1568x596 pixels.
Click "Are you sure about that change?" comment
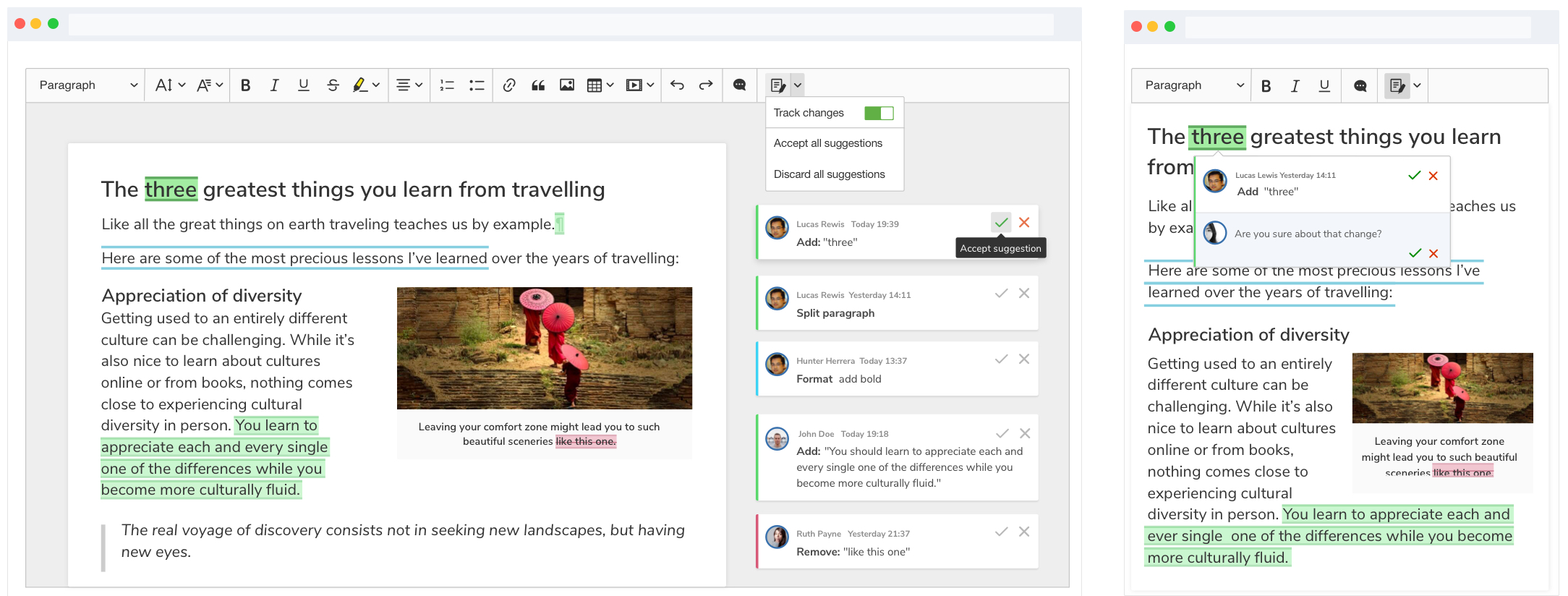(1308, 234)
